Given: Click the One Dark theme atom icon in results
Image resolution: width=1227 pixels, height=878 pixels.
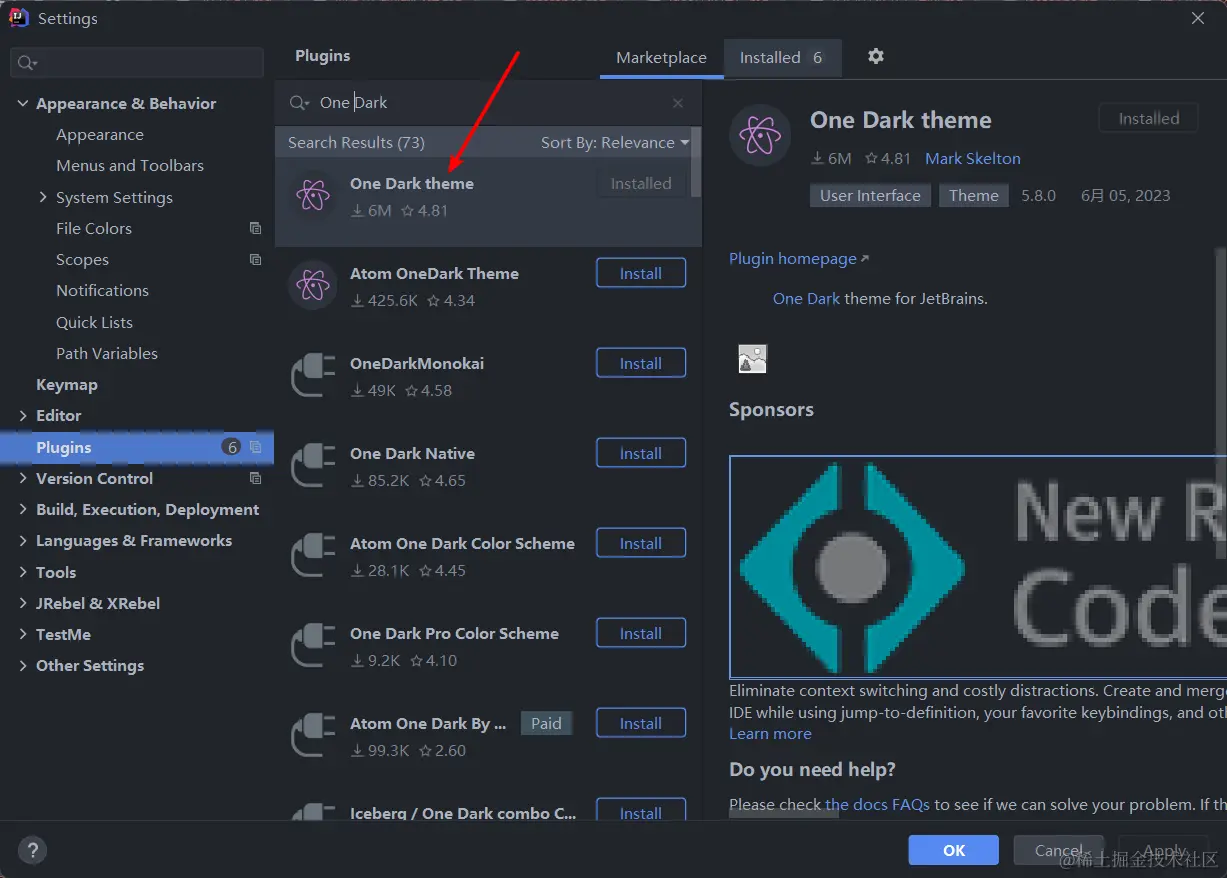Looking at the screenshot, I should (x=313, y=196).
